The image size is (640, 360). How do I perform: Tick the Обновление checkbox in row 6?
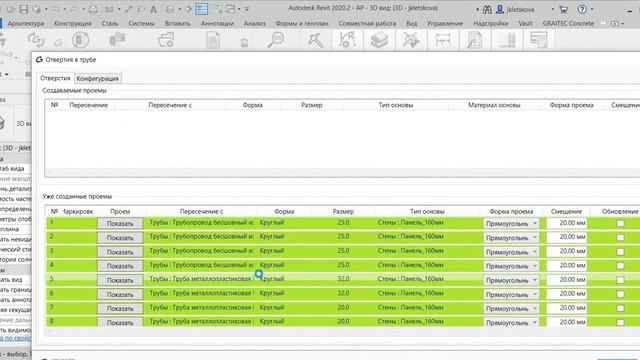[620, 294]
